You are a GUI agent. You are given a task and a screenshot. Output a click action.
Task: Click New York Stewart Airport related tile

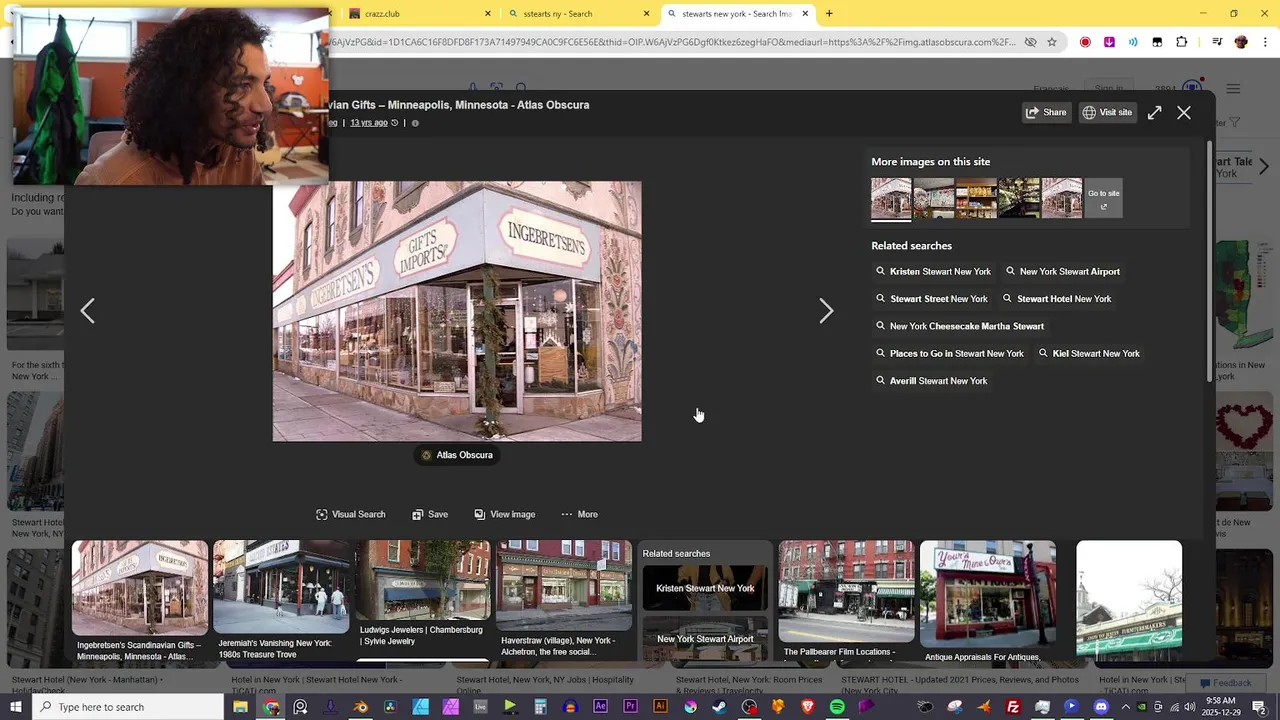pos(705,638)
